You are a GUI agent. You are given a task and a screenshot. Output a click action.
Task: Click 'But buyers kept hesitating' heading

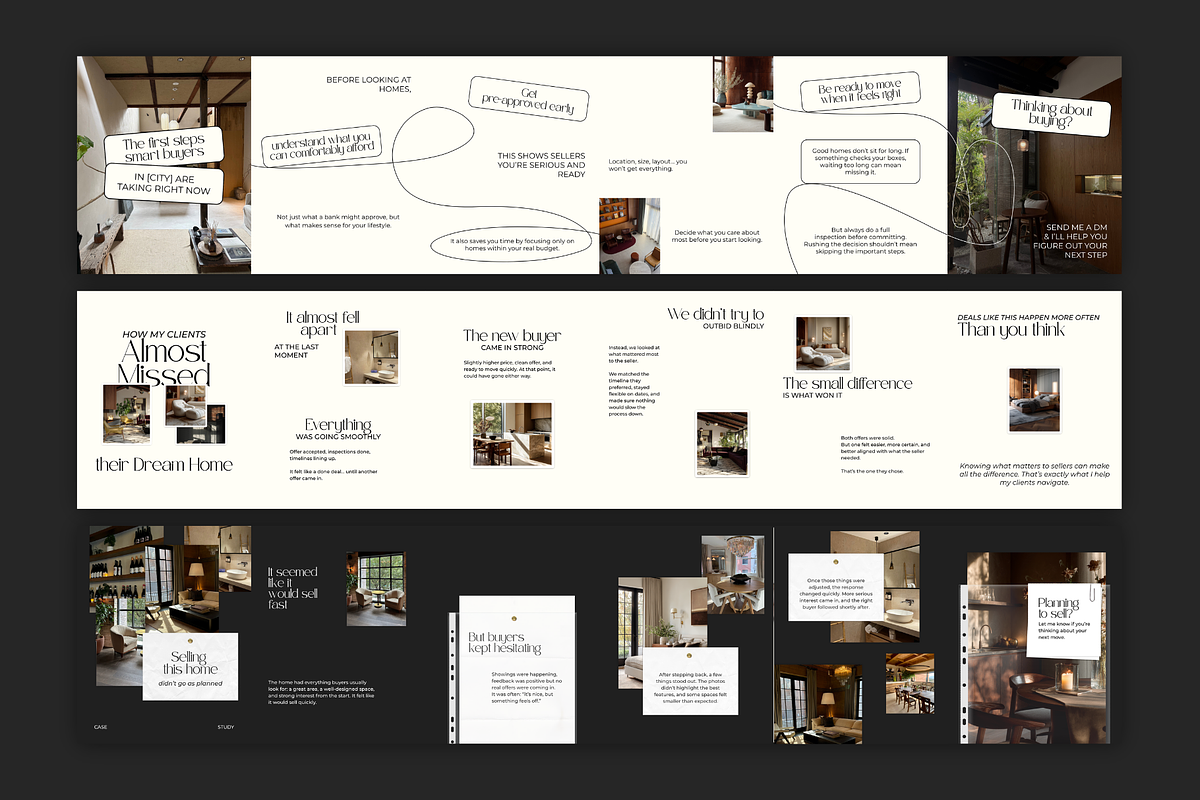pos(505,642)
